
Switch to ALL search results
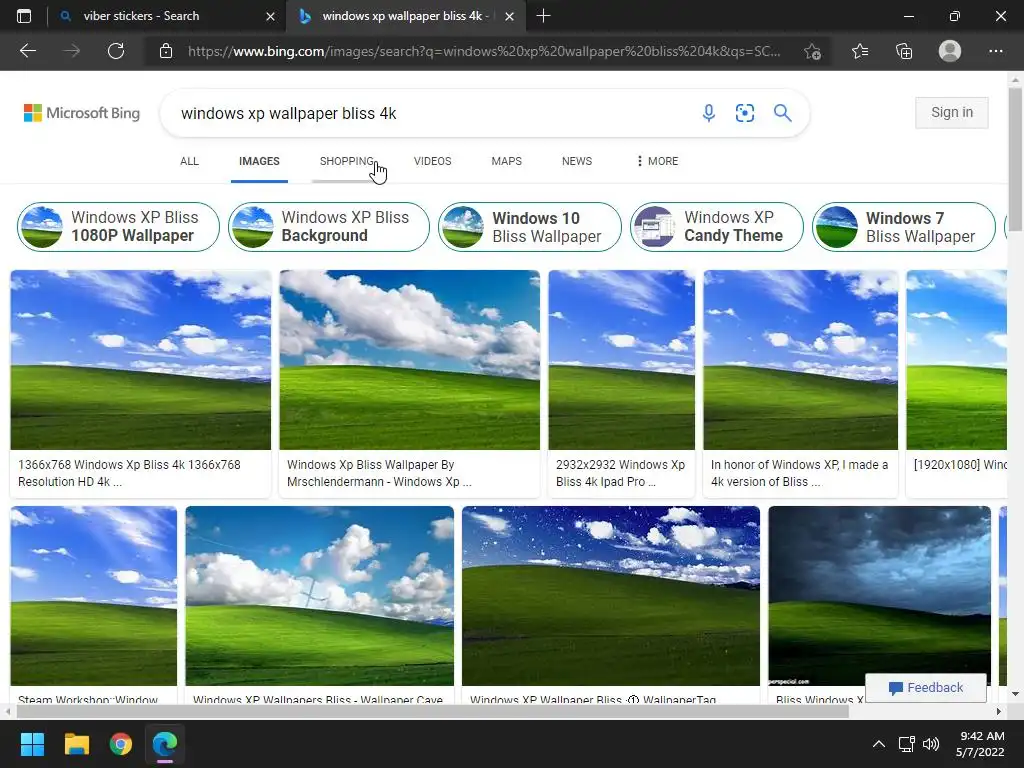[x=189, y=161]
